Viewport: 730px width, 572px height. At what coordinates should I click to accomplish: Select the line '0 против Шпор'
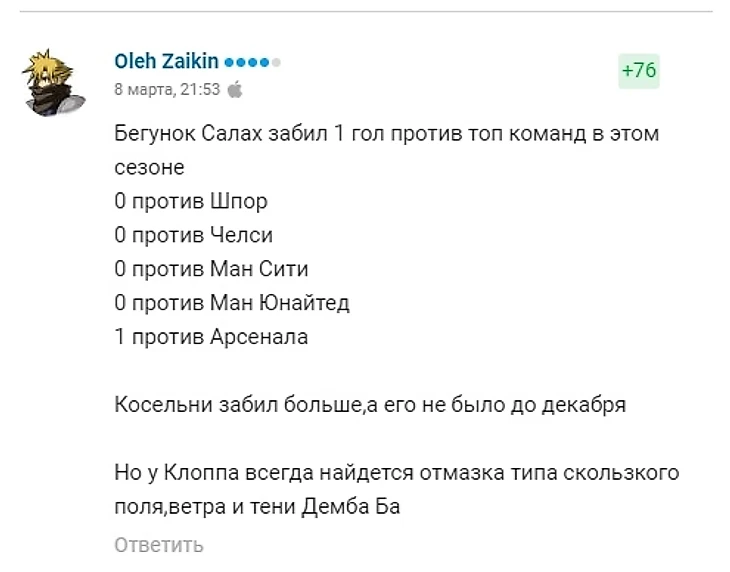tap(191, 201)
